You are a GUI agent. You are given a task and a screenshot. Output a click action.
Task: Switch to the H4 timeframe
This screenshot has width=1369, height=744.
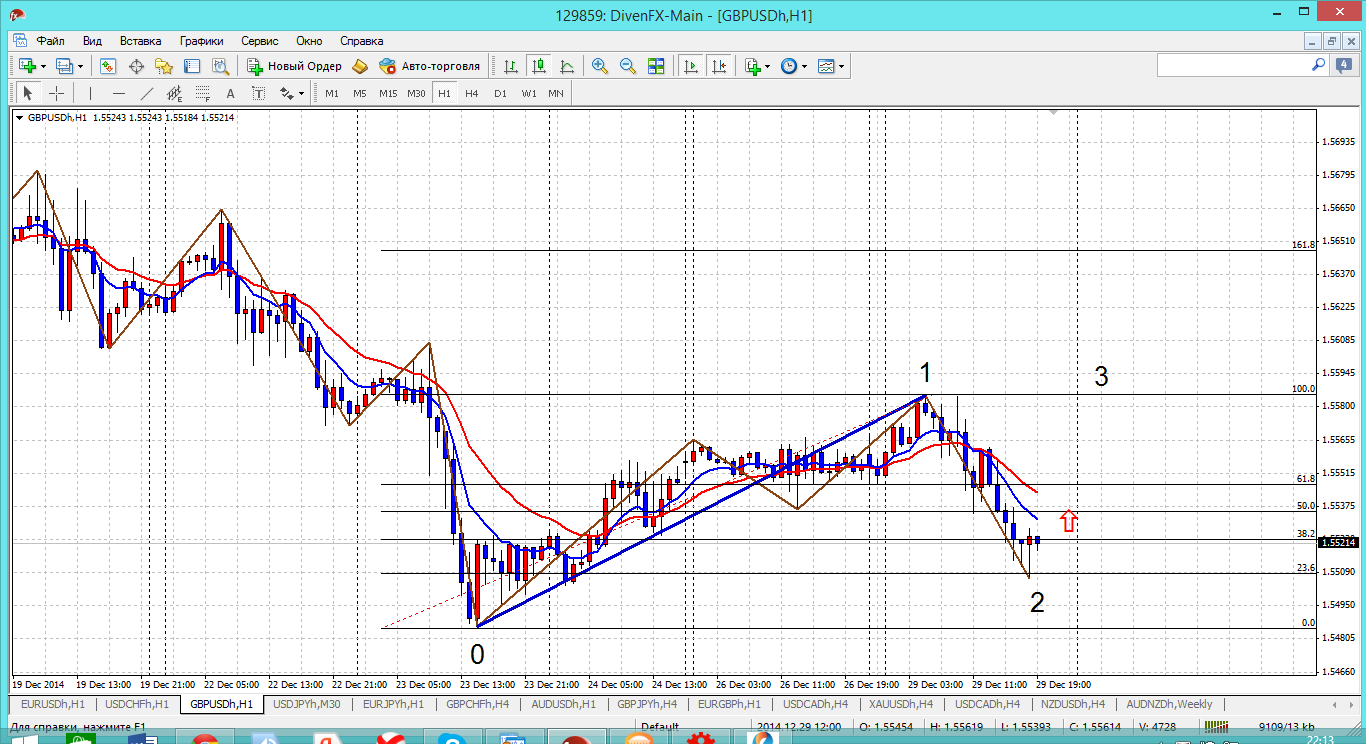click(472, 93)
